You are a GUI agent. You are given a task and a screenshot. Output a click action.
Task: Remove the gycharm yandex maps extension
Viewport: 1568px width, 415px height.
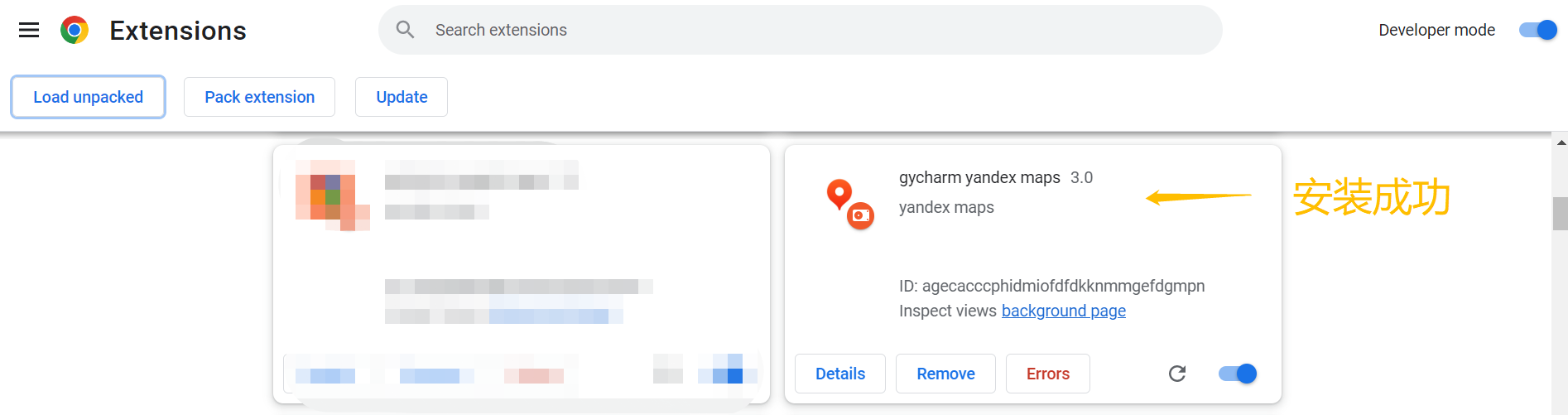point(945,374)
